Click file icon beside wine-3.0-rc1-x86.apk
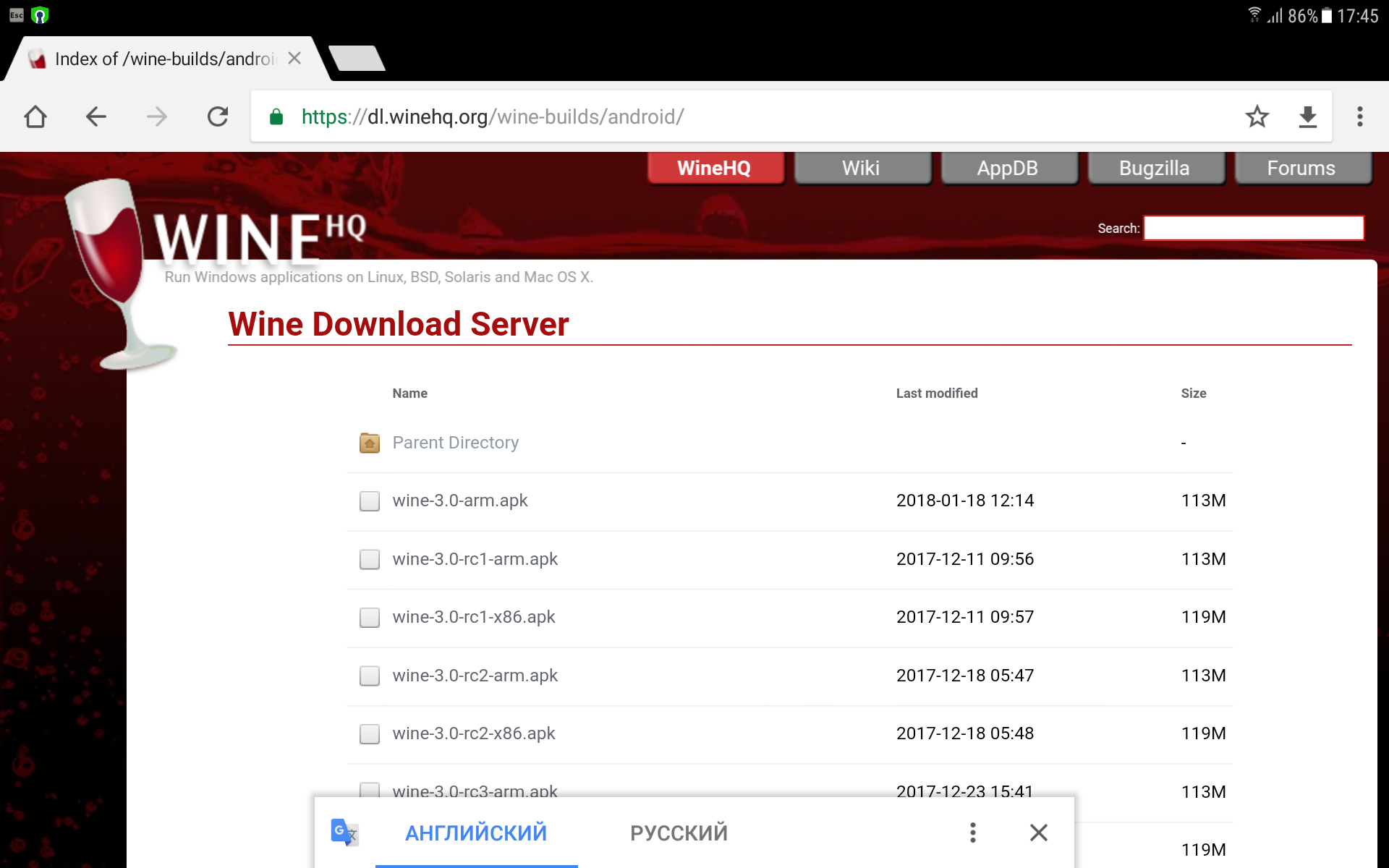The image size is (1389, 868). [370, 617]
